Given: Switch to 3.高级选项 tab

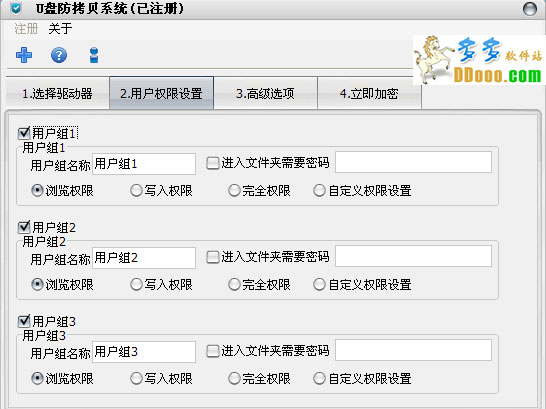Looking at the screenshot, I should coord(265,93).
